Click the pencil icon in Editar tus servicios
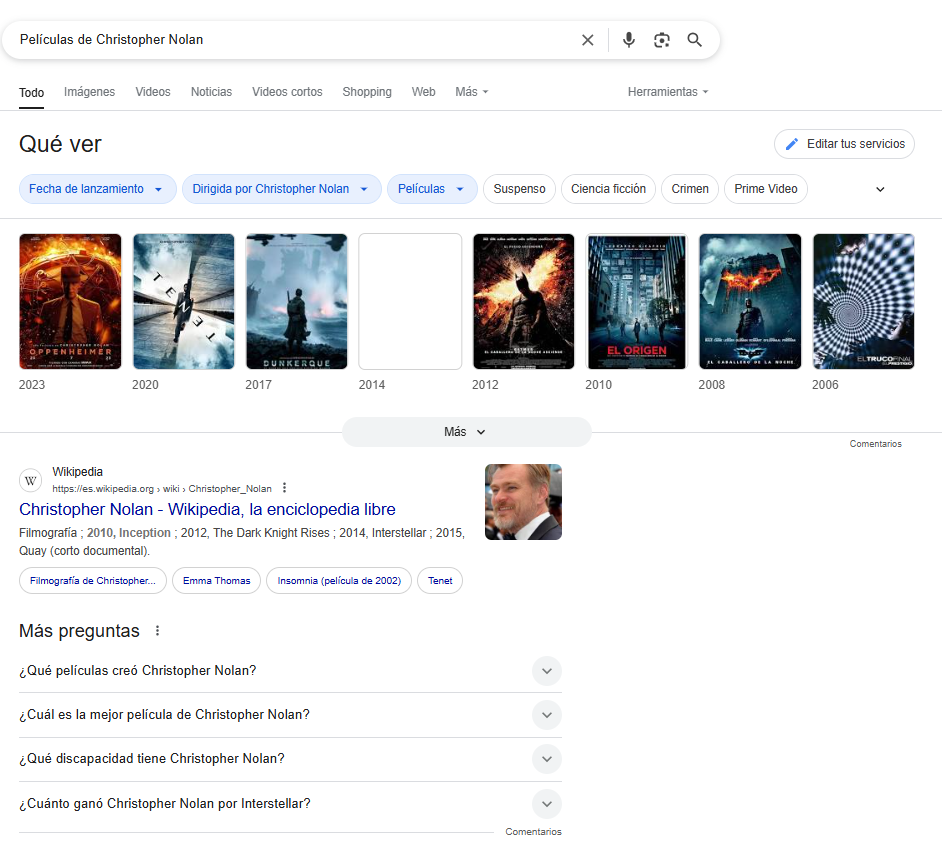 coord(792,144)
